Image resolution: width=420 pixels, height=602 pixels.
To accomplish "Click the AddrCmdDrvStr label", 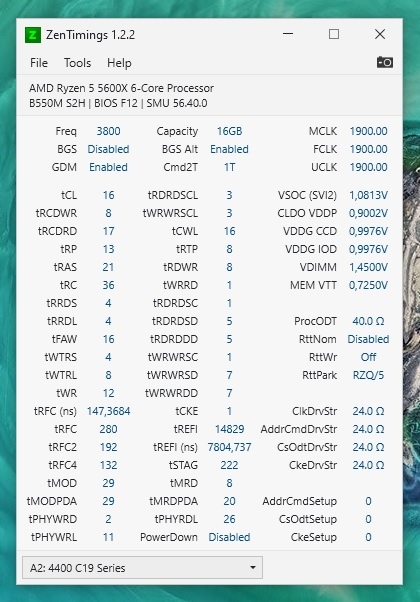I will pos(299,429).
